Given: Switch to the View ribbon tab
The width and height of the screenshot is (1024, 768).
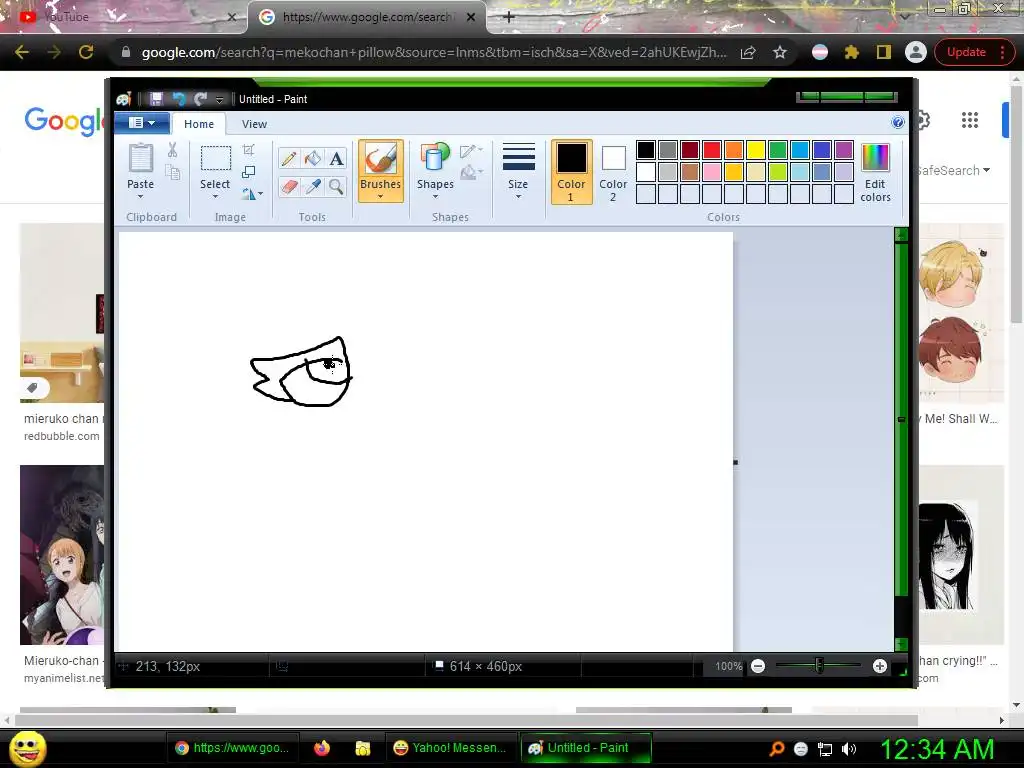Looking at the screenshot, I should tap(254, 124).
